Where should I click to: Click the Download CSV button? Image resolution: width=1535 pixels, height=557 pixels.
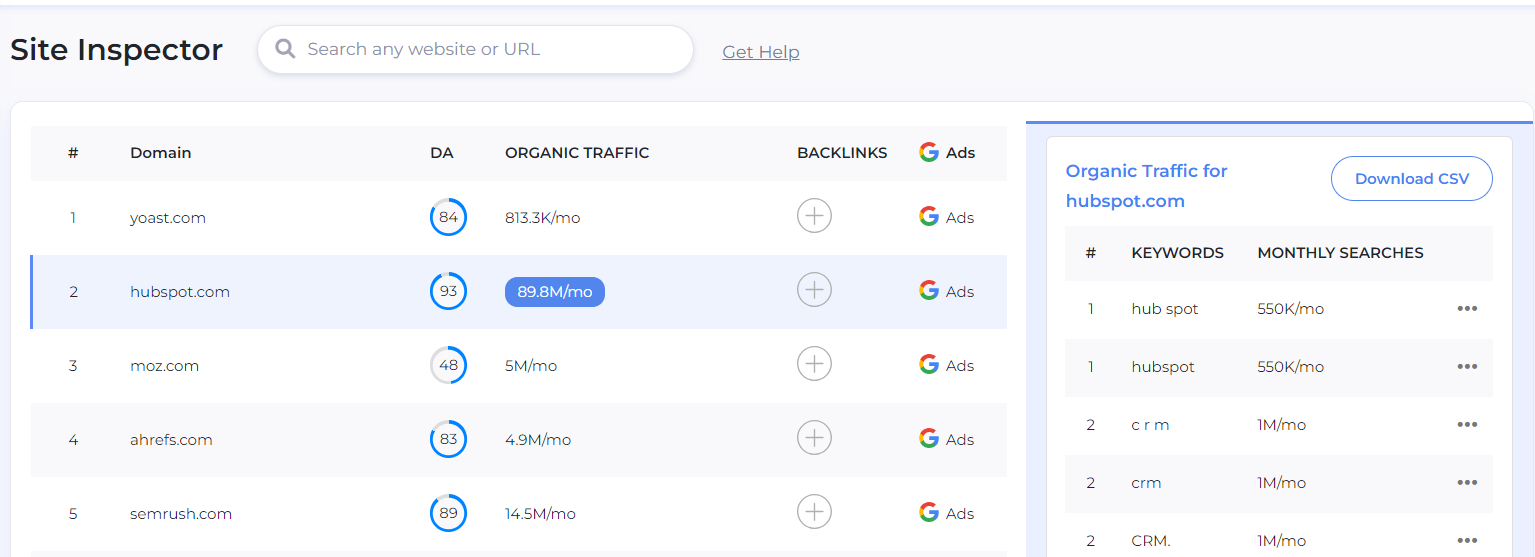tap(1411, 179)
